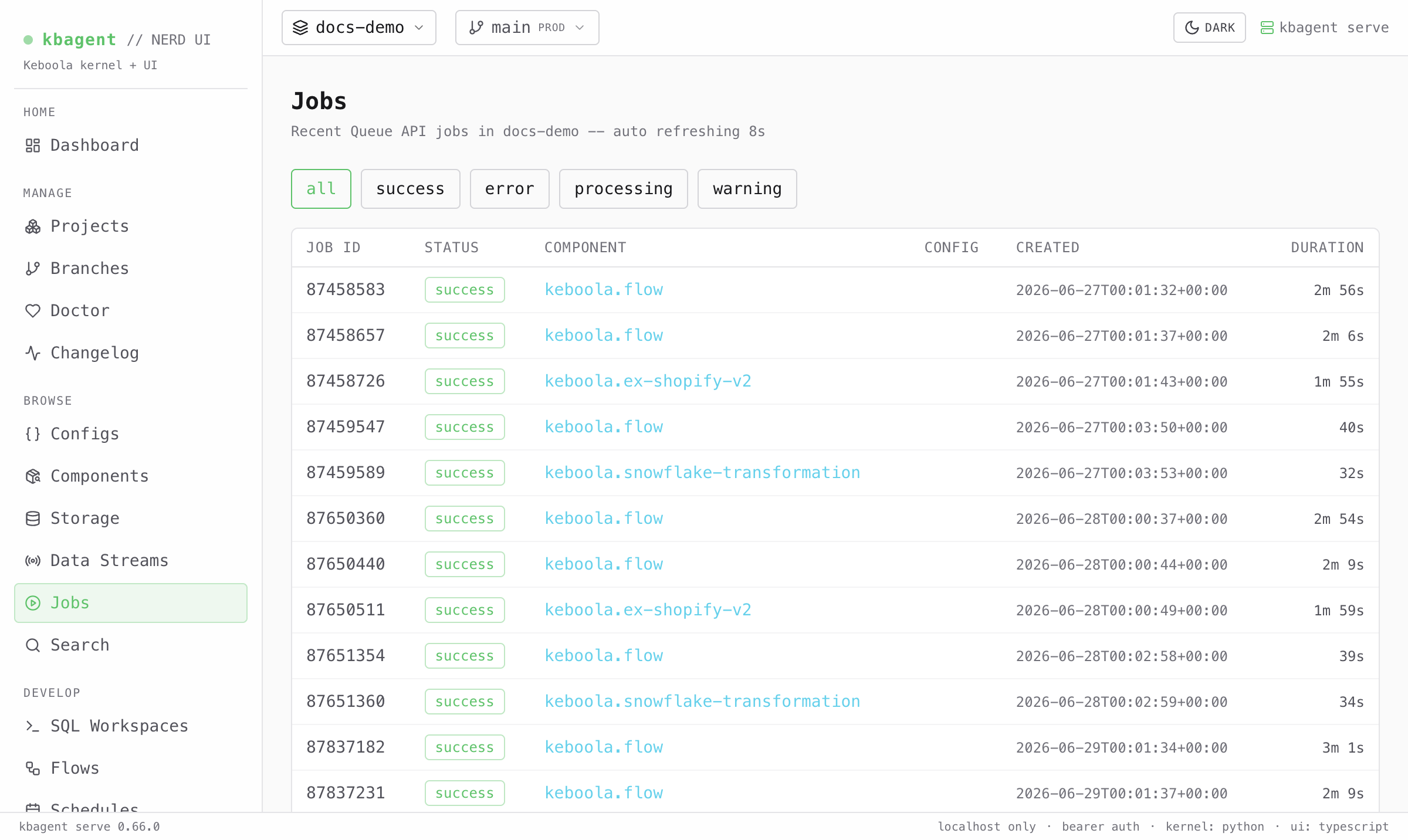Image resolution: width=1408 pixels, height=840 pixels.
Task: Open Flows page
Action: (x=131, y=768)
